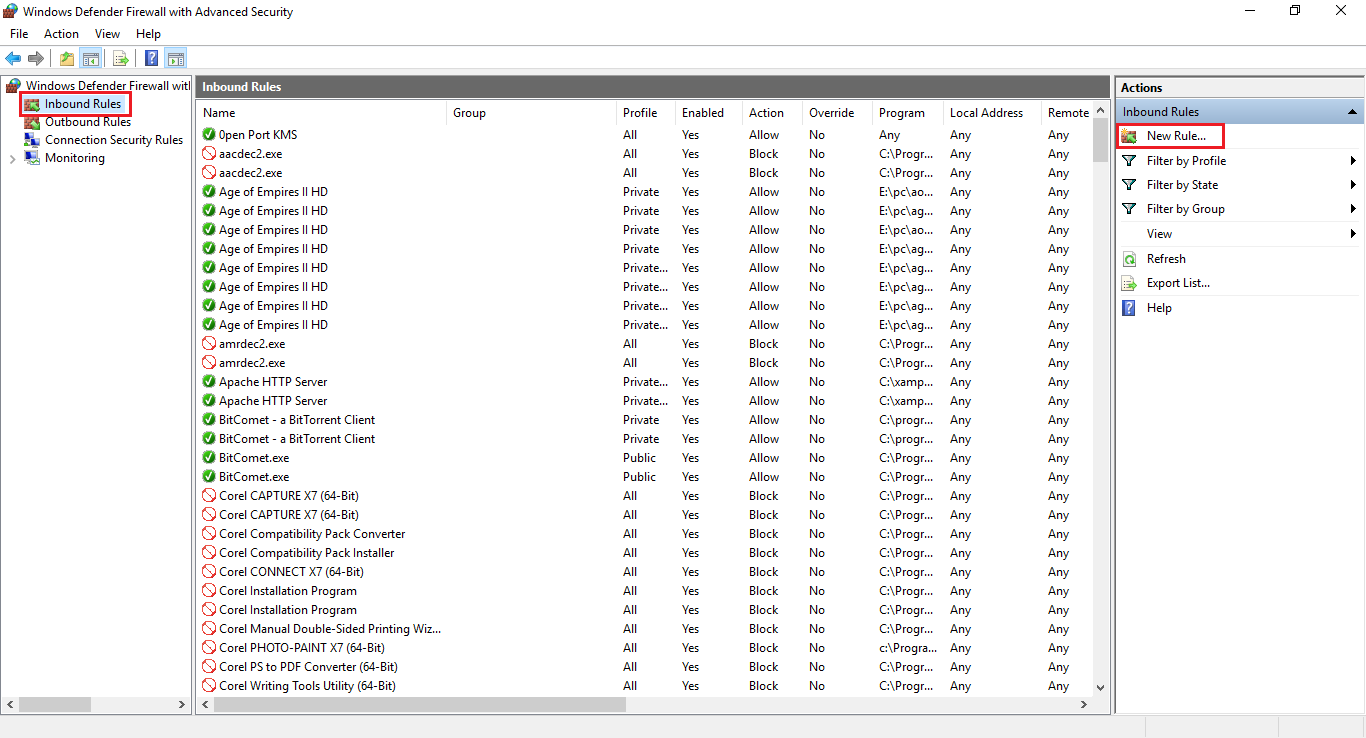Open the File menu

(19, 34)
